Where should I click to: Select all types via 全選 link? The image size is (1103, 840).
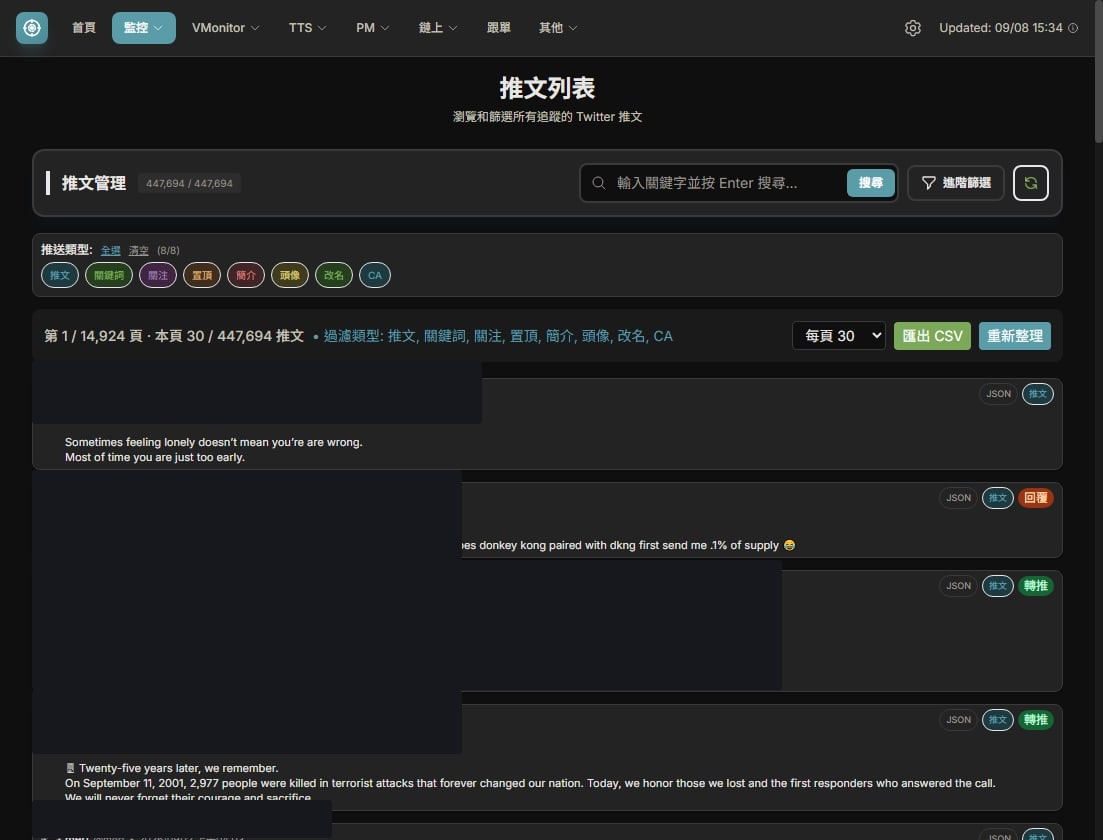point(110,250)
